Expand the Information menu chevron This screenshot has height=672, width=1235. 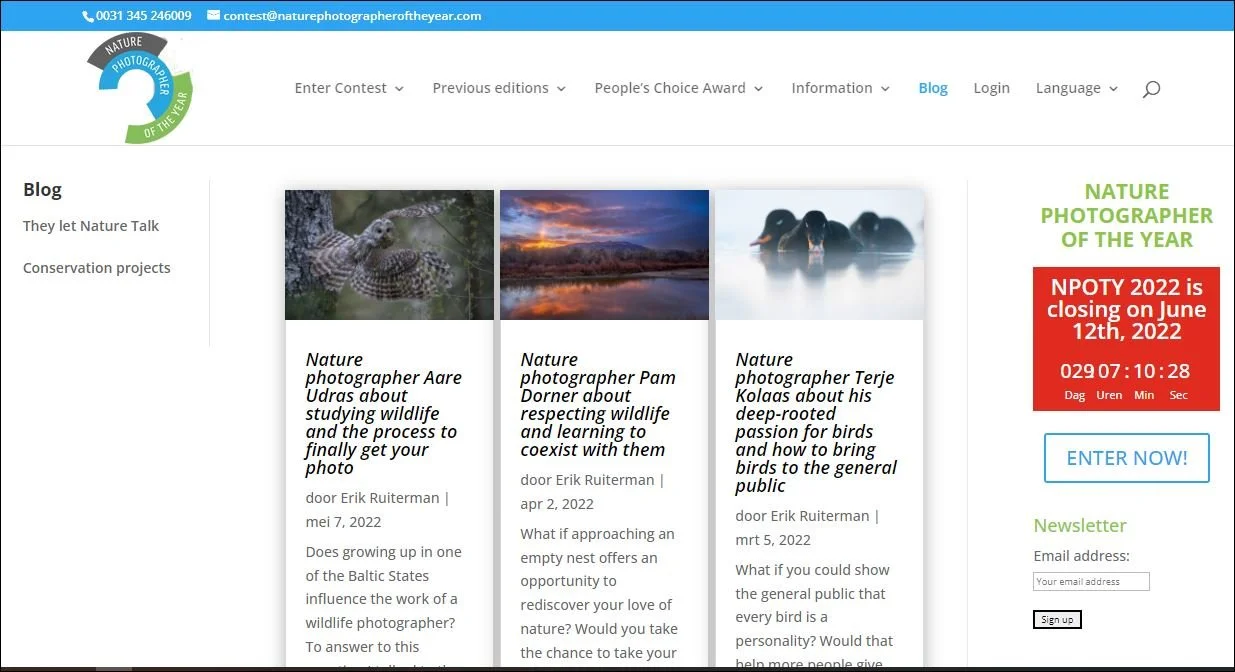click(x=885, y=89)
